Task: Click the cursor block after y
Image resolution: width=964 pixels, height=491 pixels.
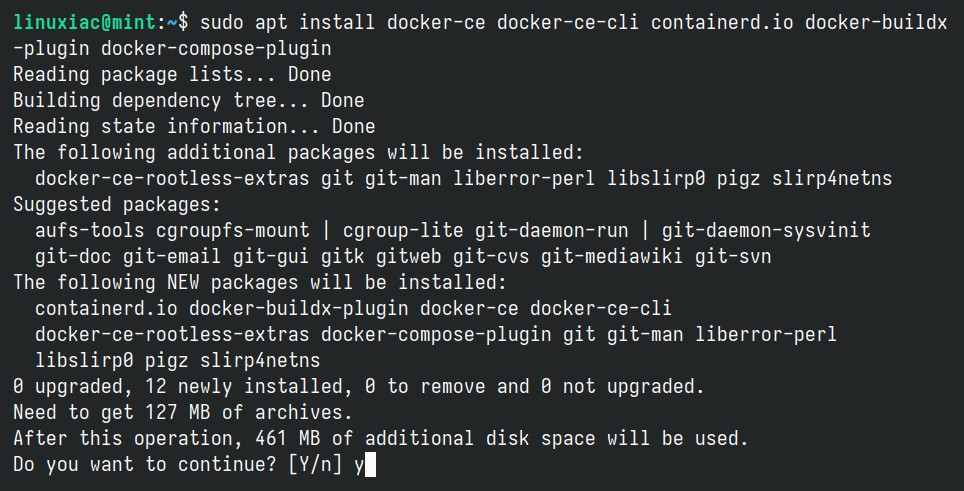Action: coord(370,465)
